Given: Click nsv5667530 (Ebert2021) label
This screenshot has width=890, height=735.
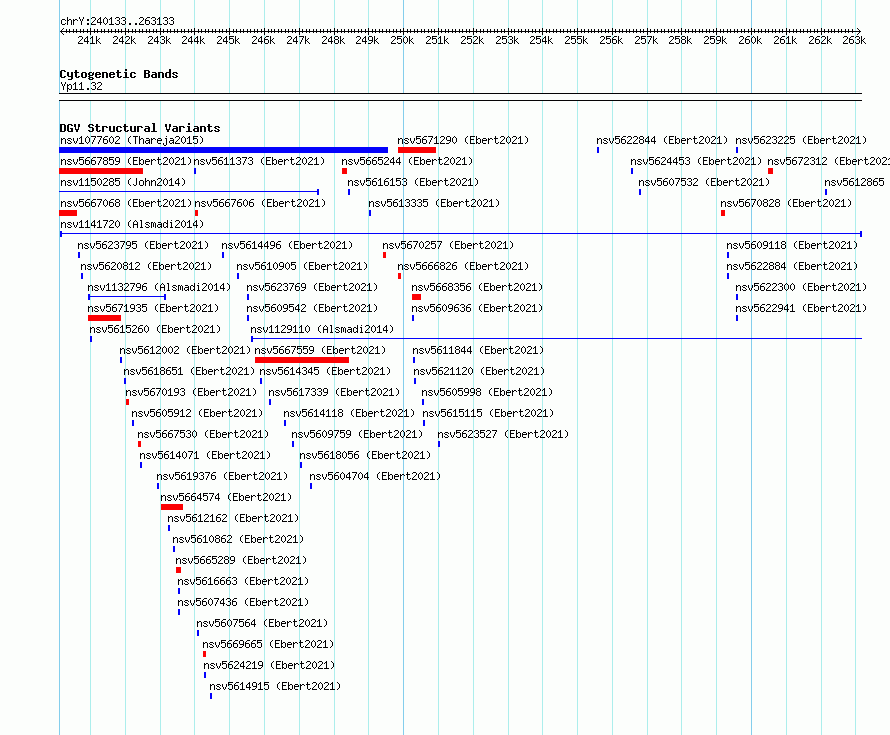Looking at the screenshot, I should click(203, 434).
